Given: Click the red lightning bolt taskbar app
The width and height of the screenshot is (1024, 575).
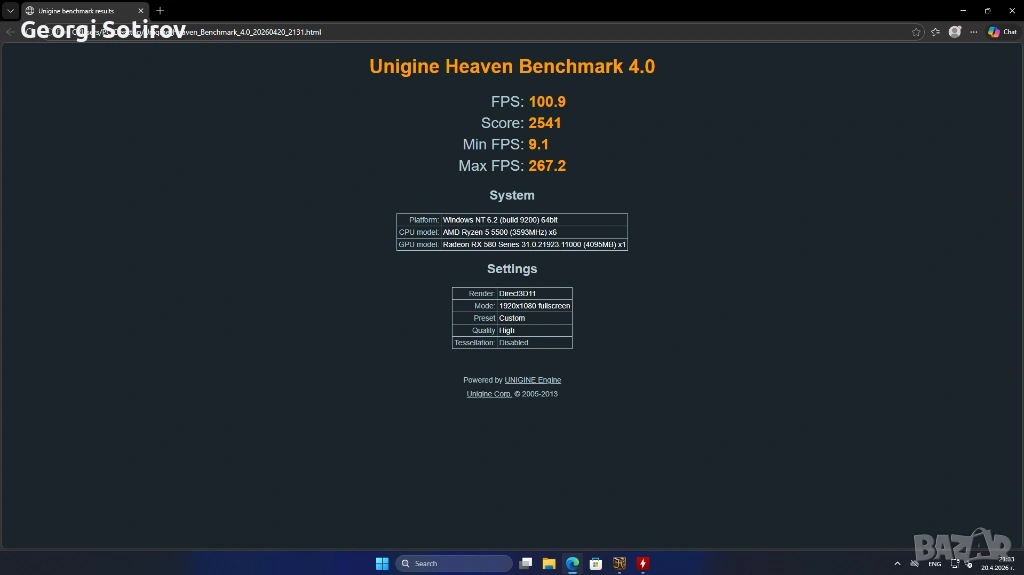Looking at the screenshot, I should coord(642,563).
